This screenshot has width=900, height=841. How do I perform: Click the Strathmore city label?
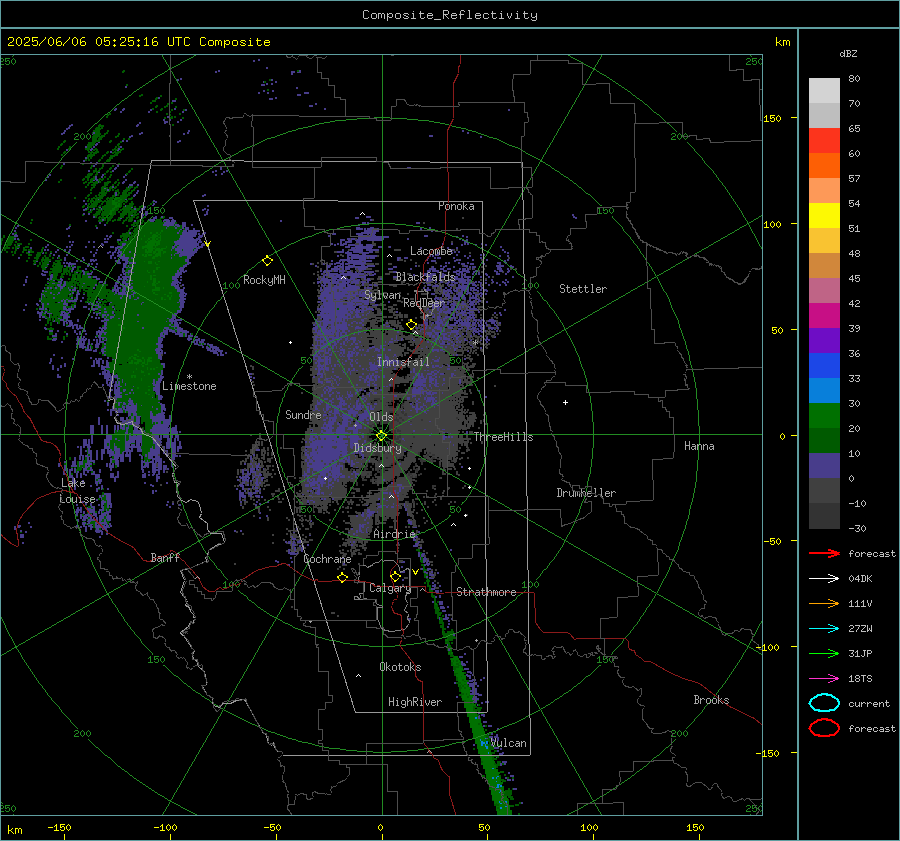click(486, 592)
